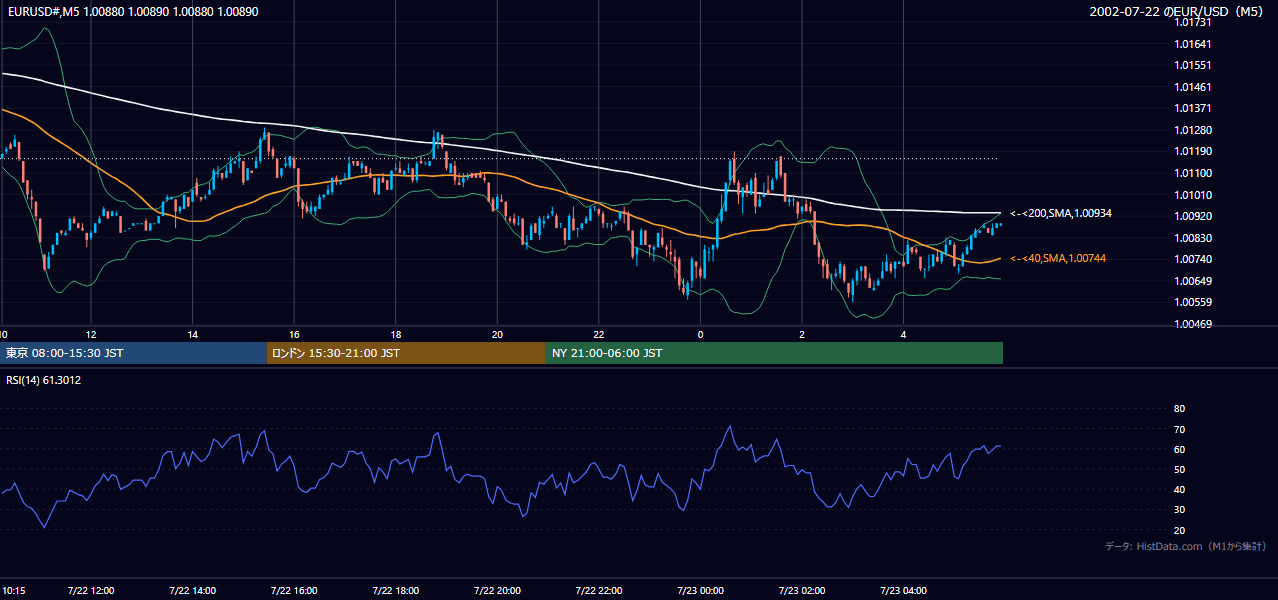Viewport: 1278px width, 600px height.
Task: Click price axis value 1.01461
Action: (1194, 87)
